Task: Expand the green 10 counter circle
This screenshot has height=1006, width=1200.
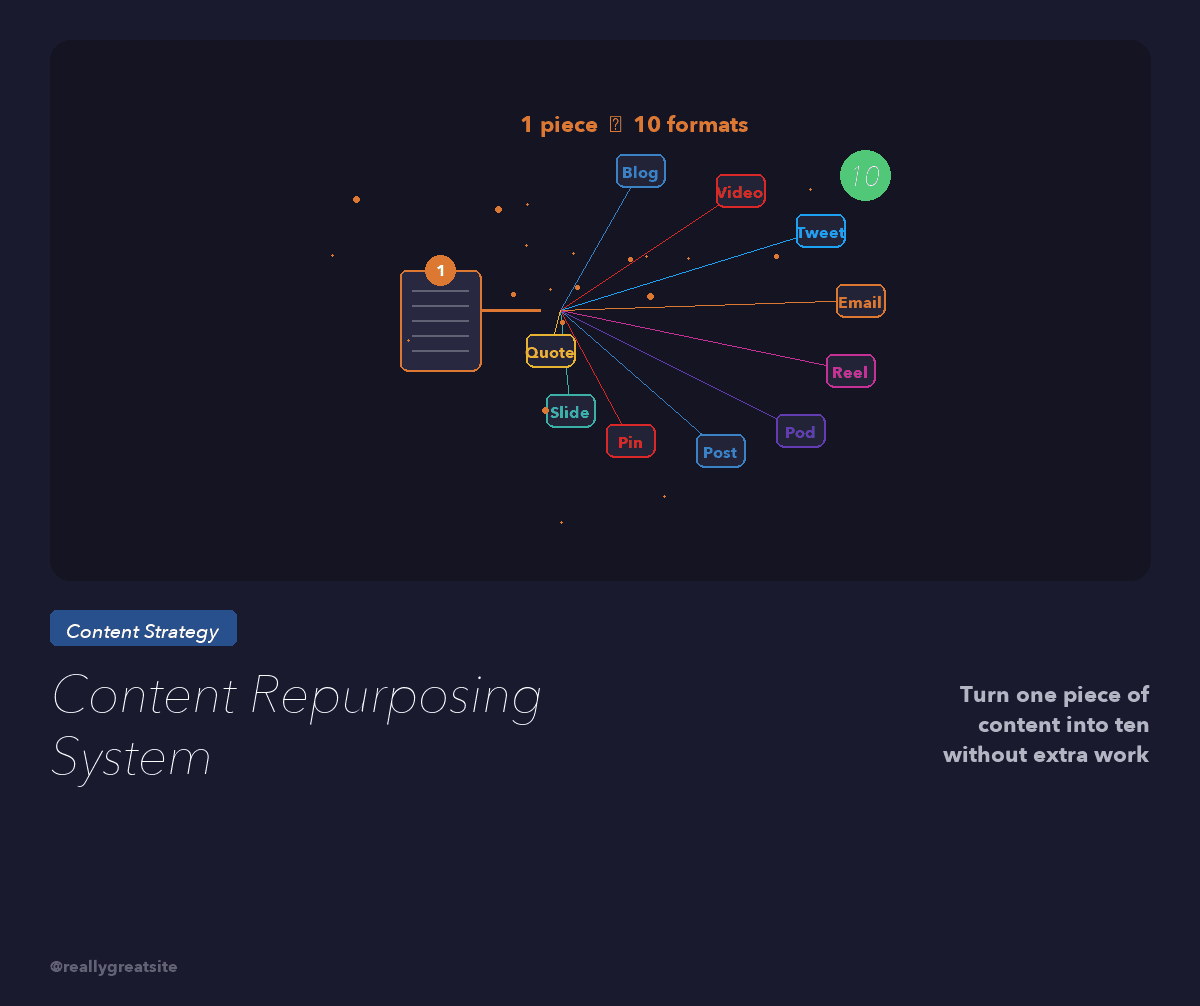Action: [x=866, y=176]
